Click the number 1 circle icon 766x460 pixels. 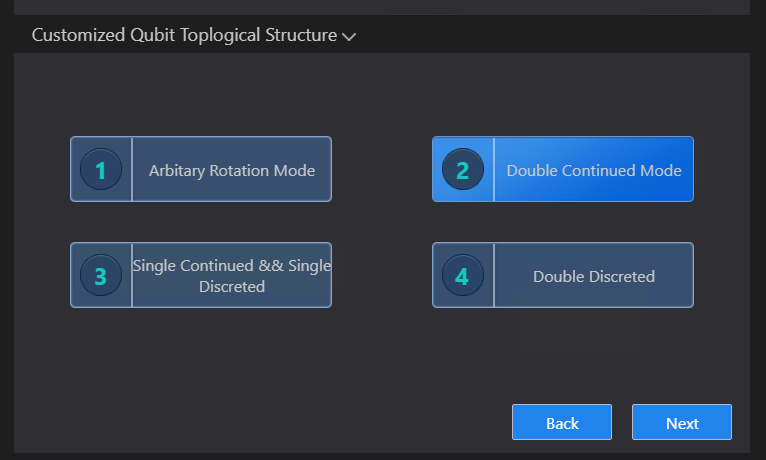pos(101,169)
